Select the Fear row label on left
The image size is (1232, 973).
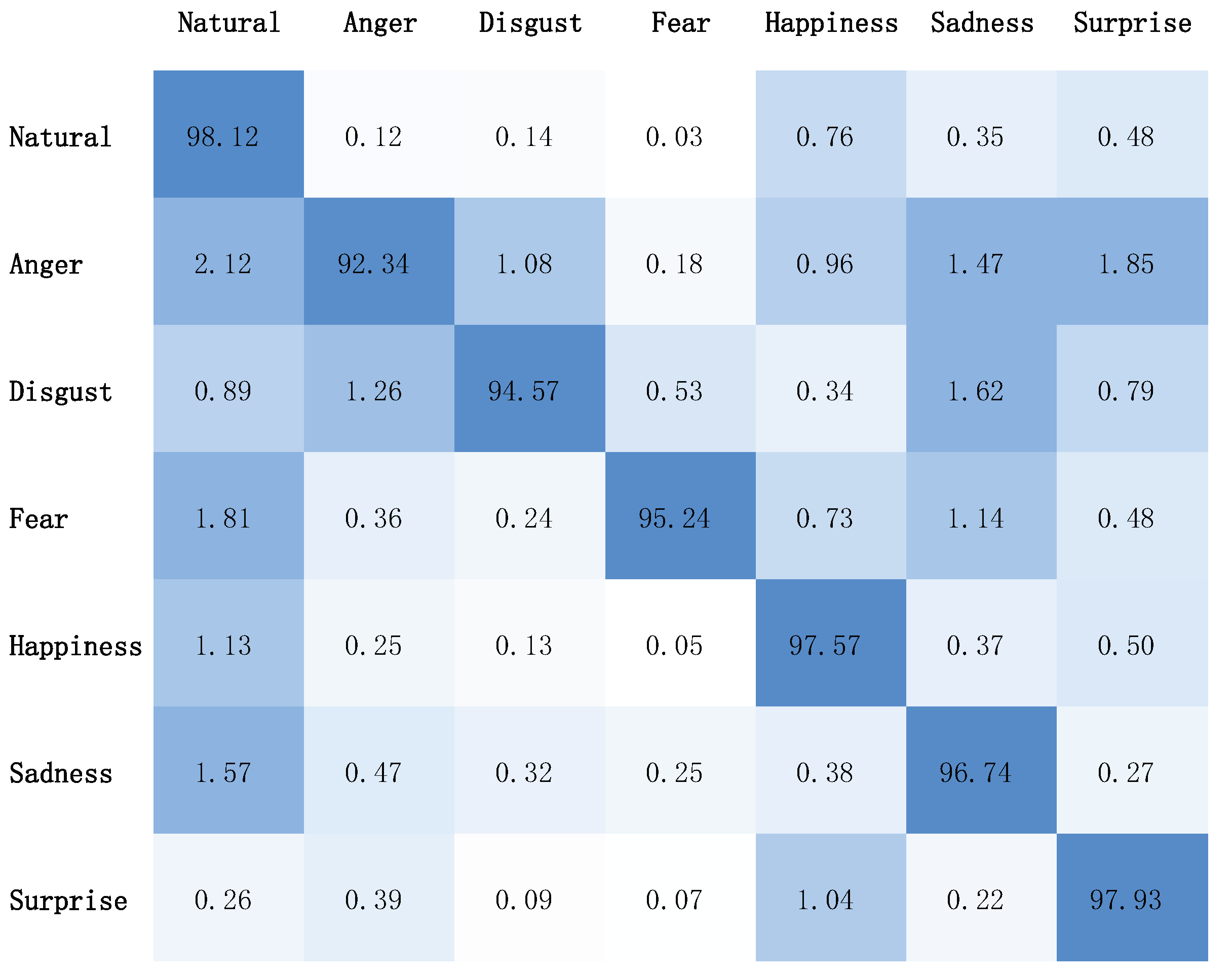(x=38, y=519)
